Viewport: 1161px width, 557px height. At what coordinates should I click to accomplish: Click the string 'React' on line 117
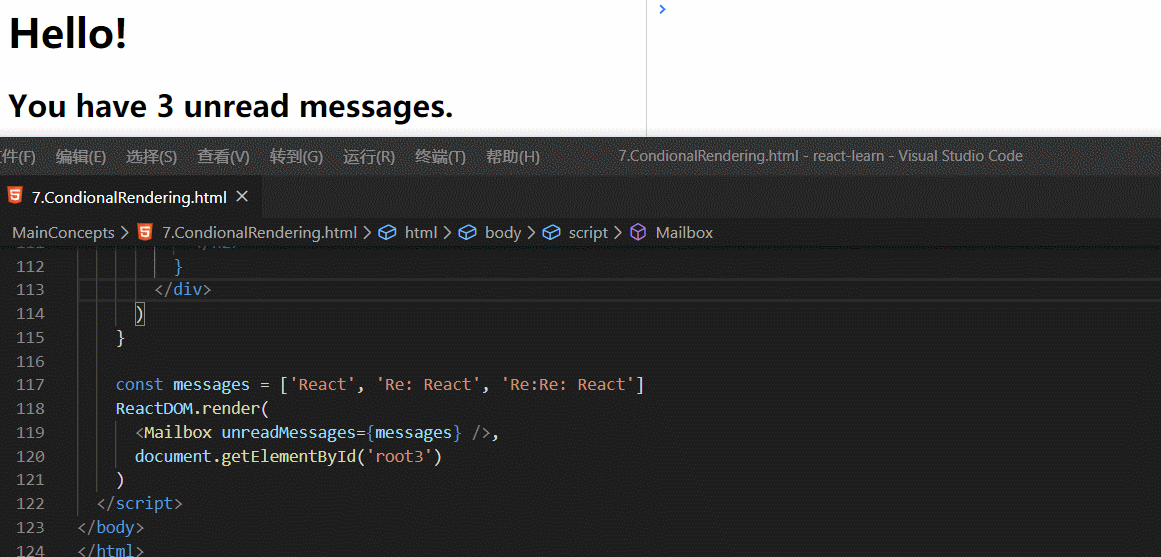click(323, 384)
